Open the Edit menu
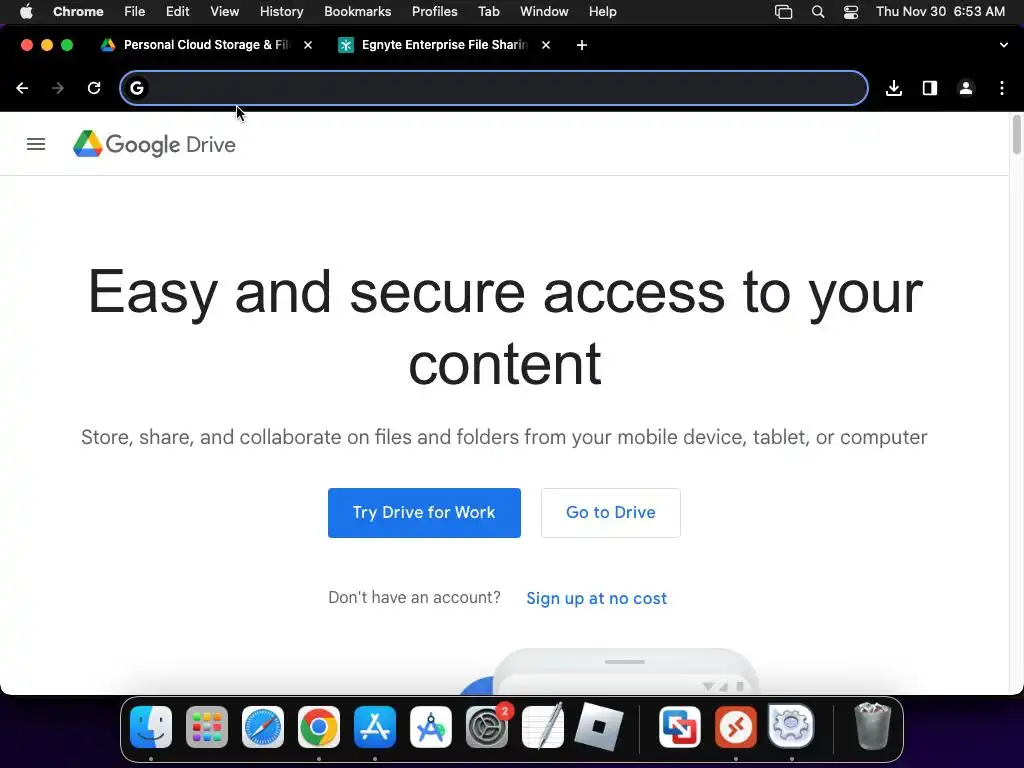Viewport: 1024px width, 768px height. 178,12
